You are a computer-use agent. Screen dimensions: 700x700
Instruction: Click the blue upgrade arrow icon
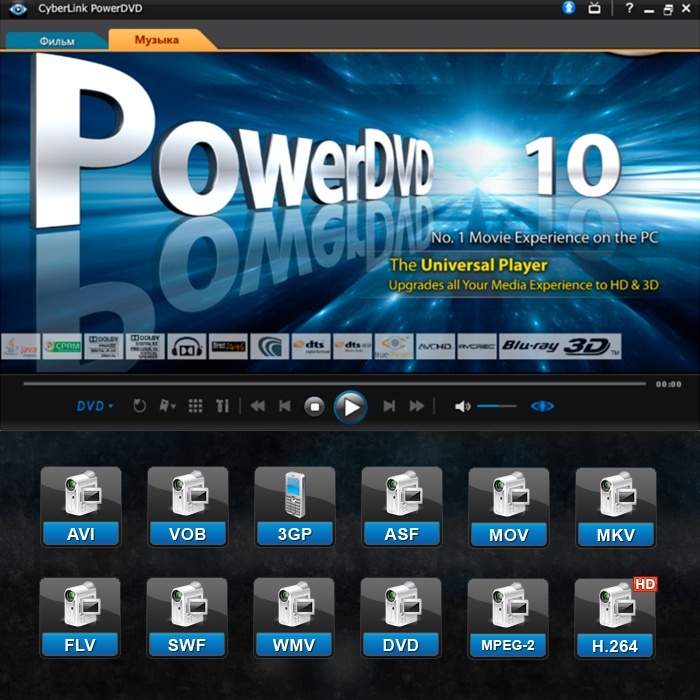[568, 8]
